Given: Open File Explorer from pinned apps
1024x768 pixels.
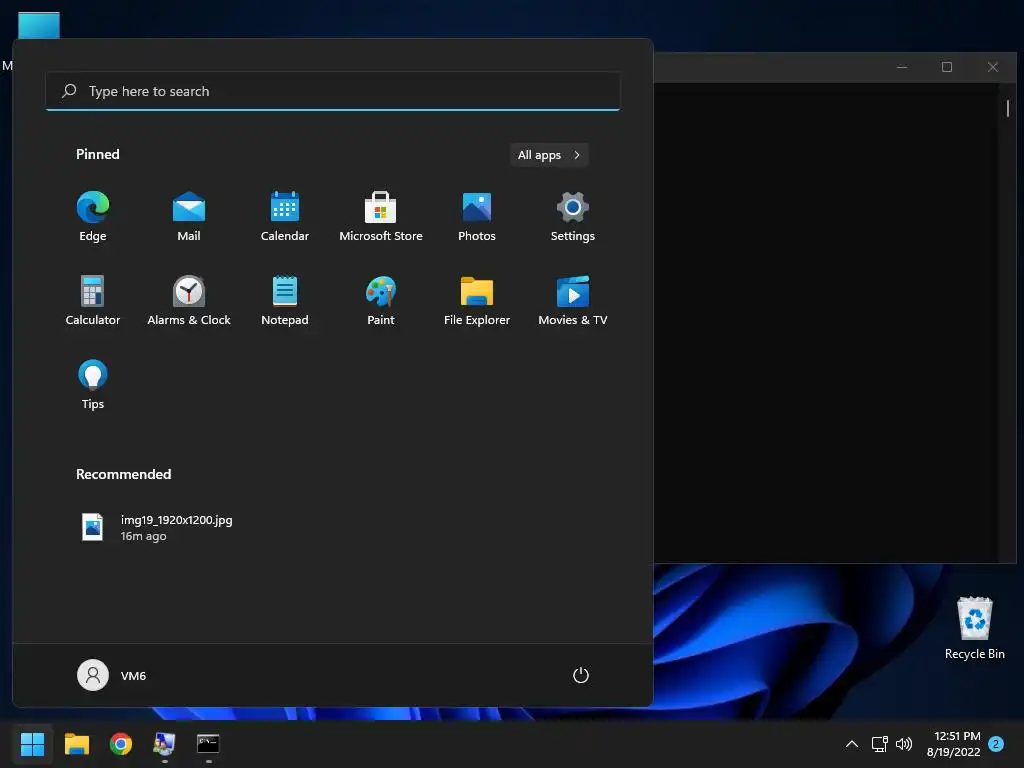Looking at the screenshot, I should tap(477, 301).
